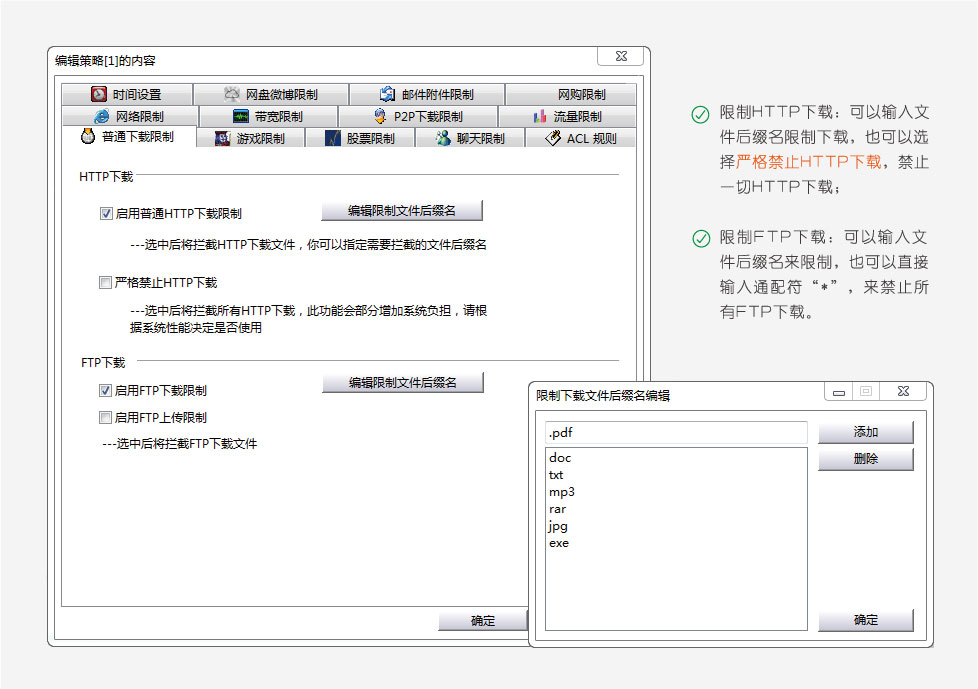Click the game icon on 游戏限制 tab
The width and height of the screenshot is (978, 689).
coord(223,139)
